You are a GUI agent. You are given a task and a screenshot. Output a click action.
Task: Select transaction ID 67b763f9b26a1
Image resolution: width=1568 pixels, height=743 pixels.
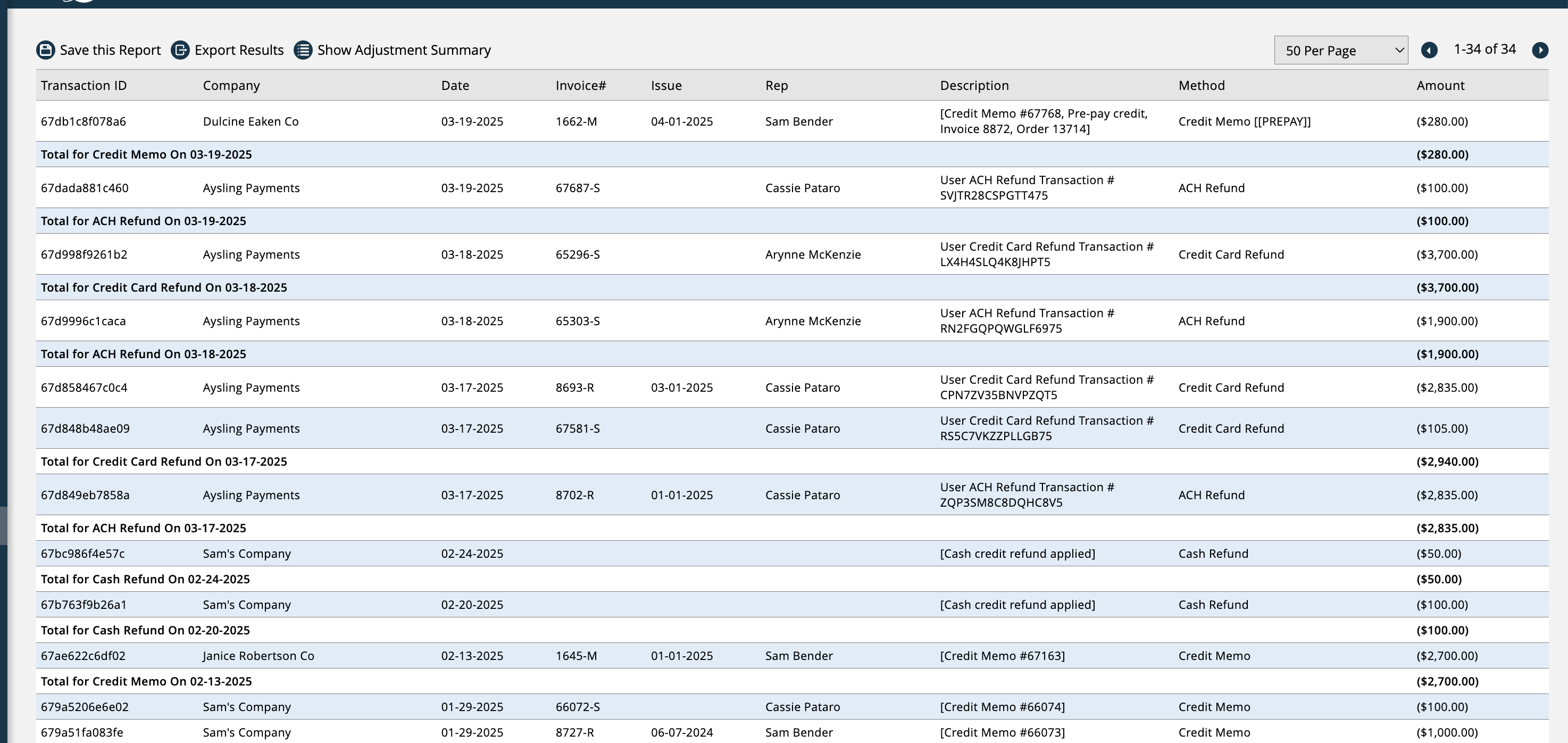coord(84,604)
